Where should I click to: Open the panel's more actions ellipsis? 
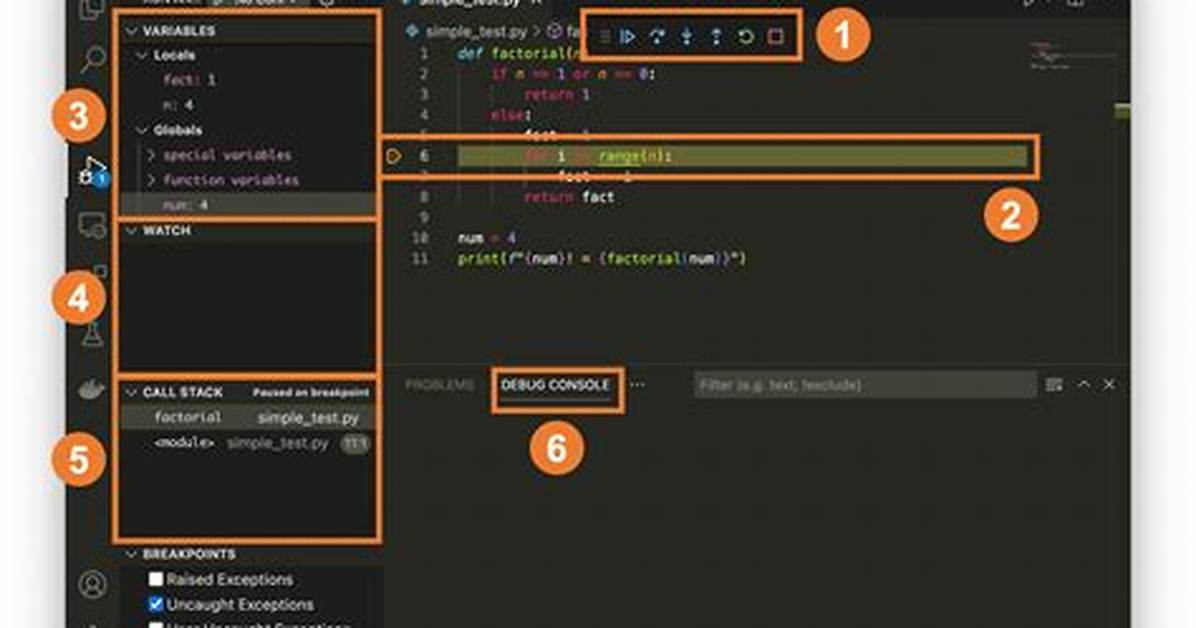638,385
